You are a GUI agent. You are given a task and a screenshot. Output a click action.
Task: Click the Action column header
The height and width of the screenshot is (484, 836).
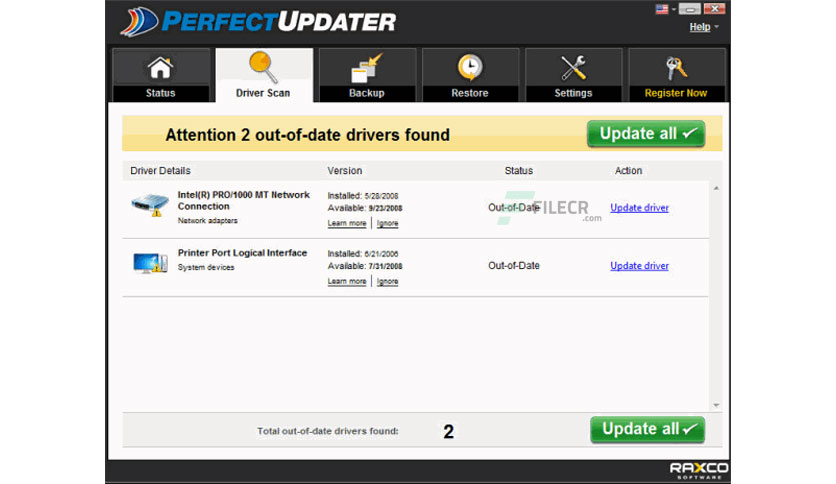[629, 171]
